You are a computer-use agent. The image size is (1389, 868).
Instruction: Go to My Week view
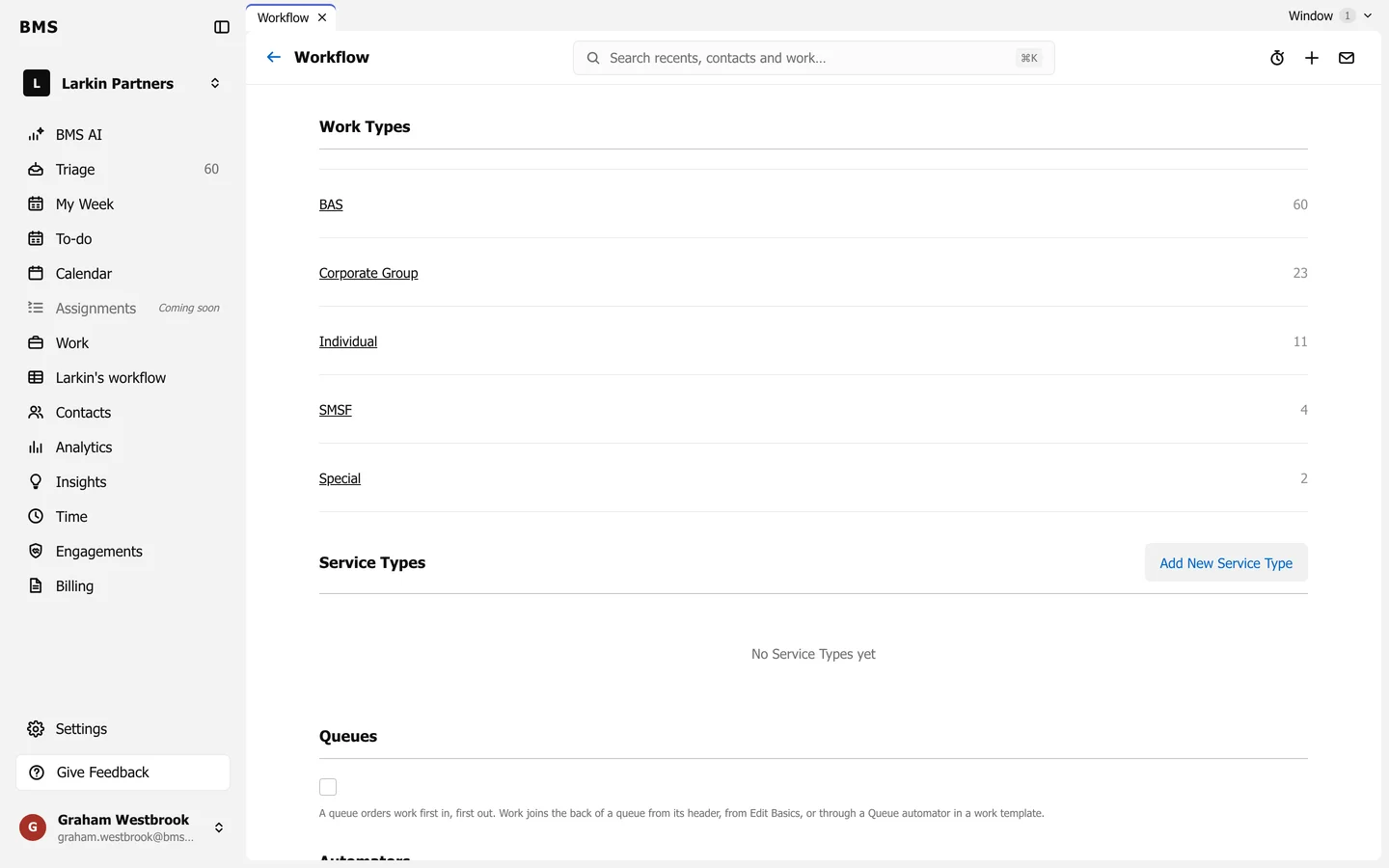pos(123,203)
